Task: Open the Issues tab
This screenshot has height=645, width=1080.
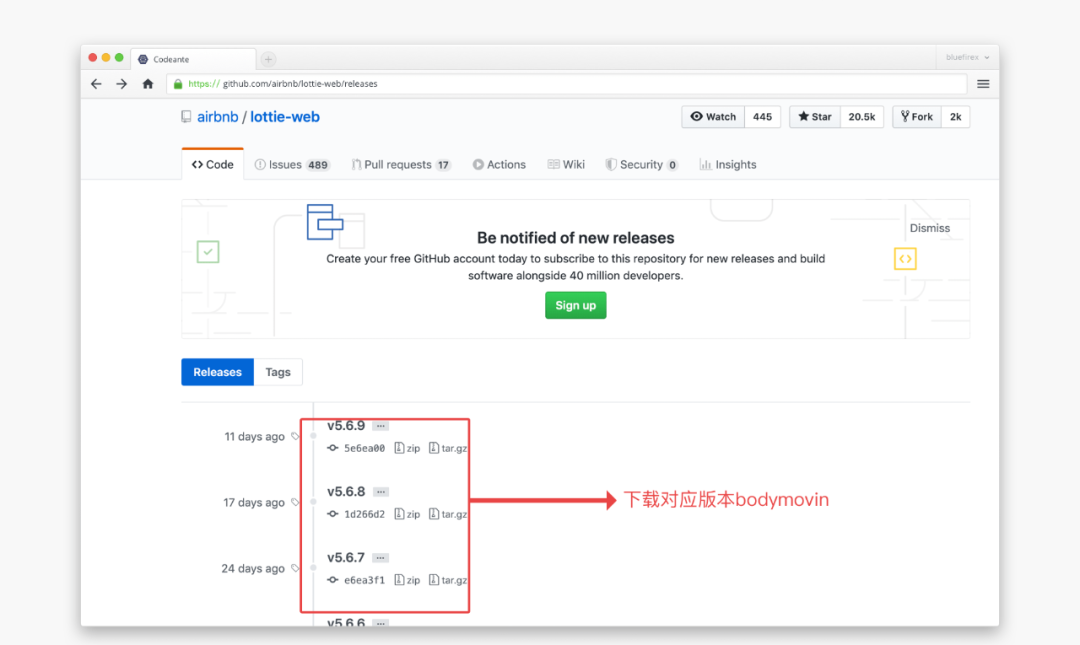Action: point(292,165)
